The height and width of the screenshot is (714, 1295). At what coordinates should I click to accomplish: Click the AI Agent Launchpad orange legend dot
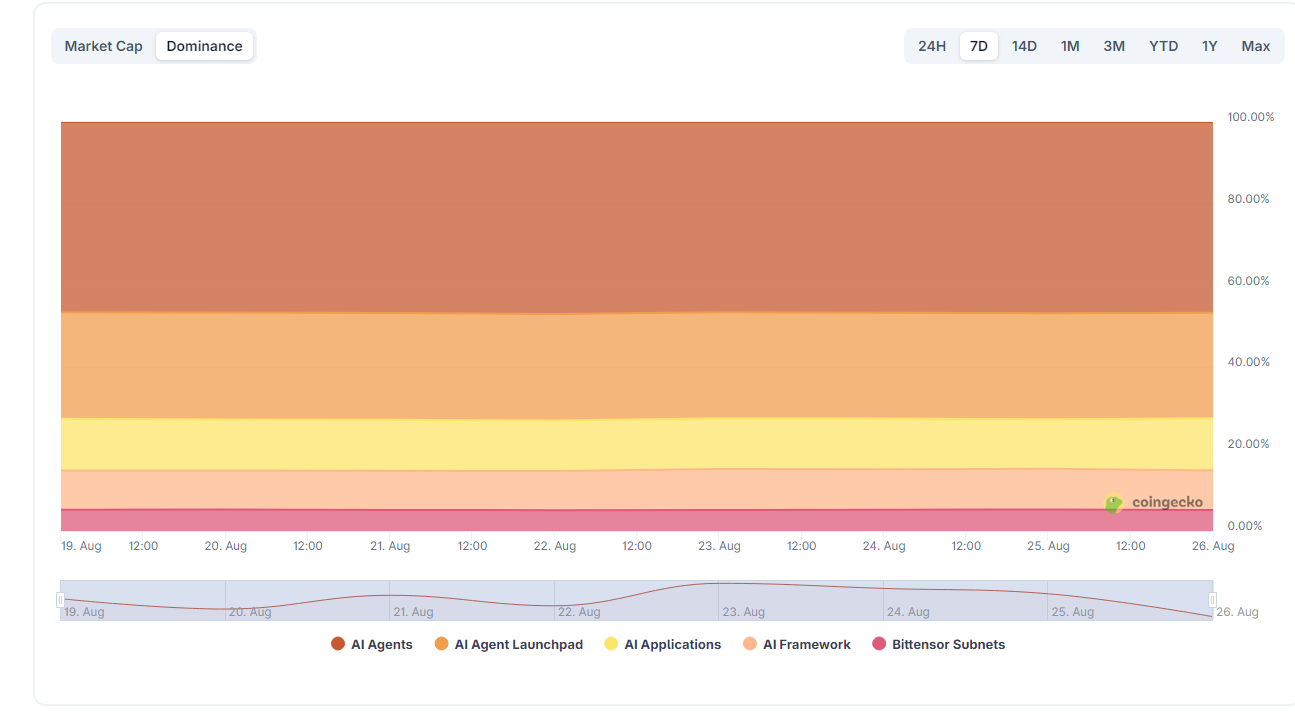click(442, 644)
